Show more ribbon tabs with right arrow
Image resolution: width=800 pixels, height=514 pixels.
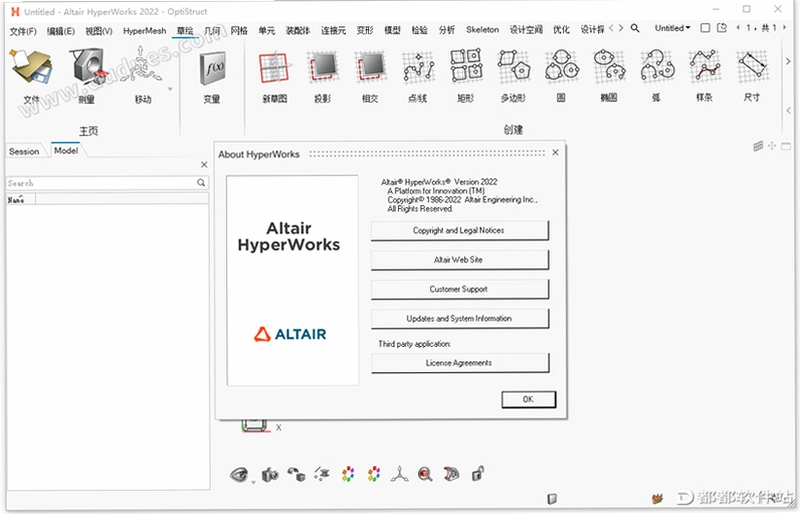tap(621, 28)
